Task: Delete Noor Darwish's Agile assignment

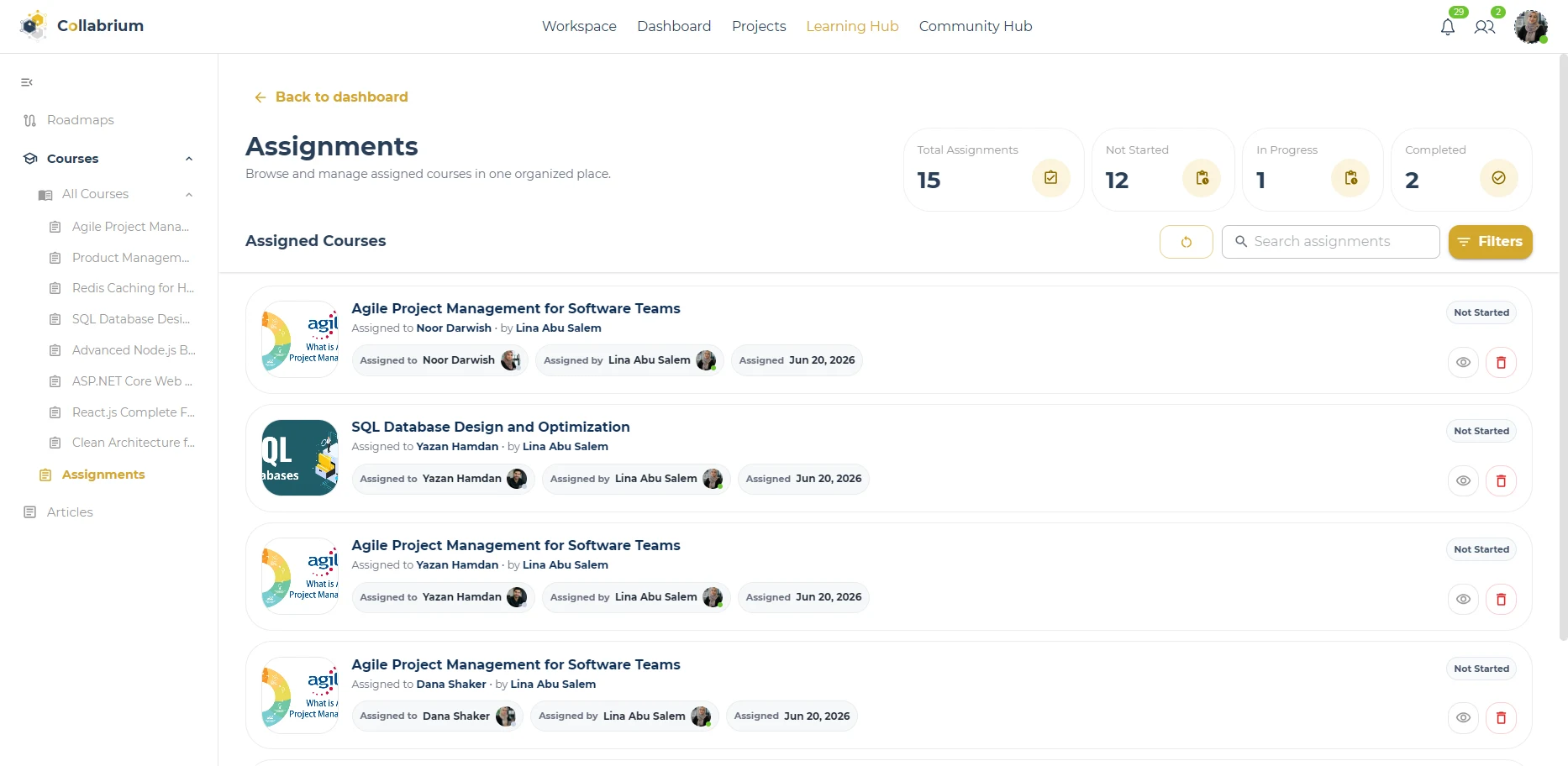Action: pos(1501,363)
